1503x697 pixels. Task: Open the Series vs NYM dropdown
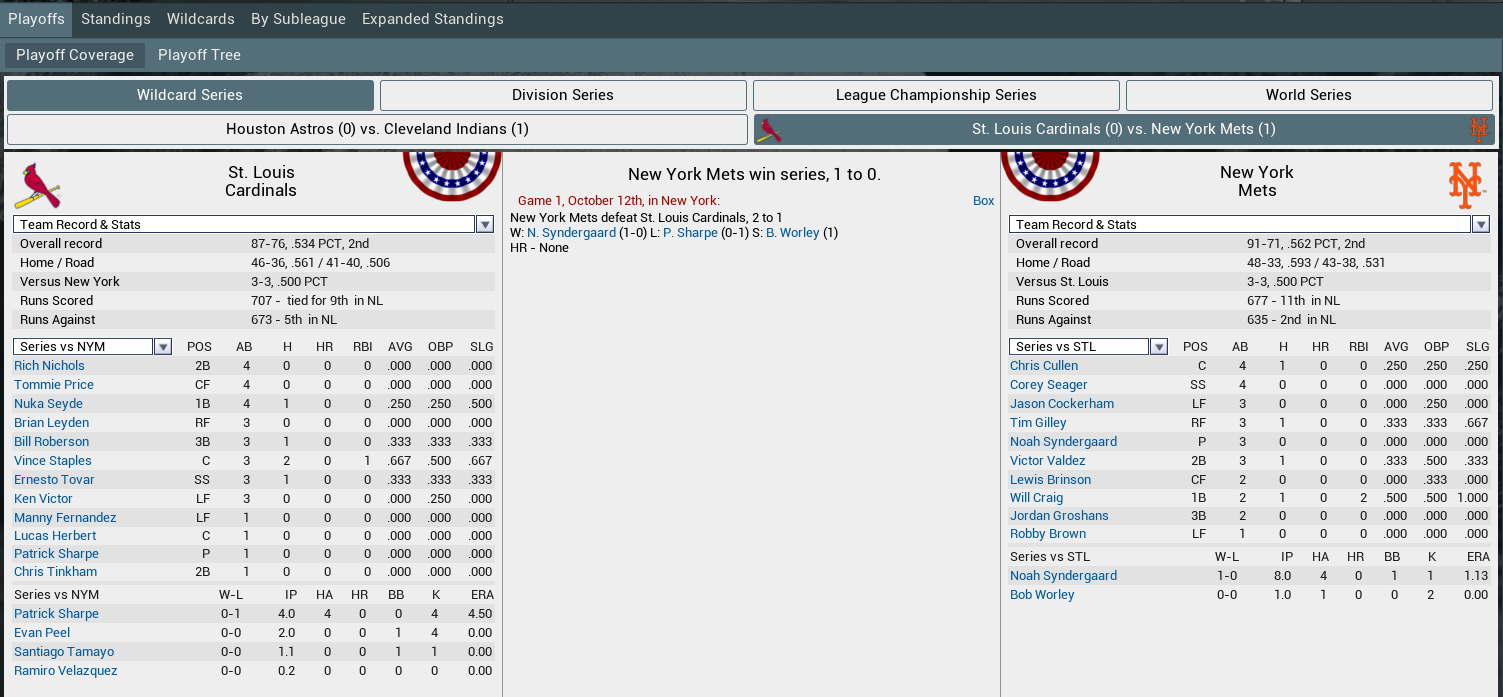click(163, 347)
